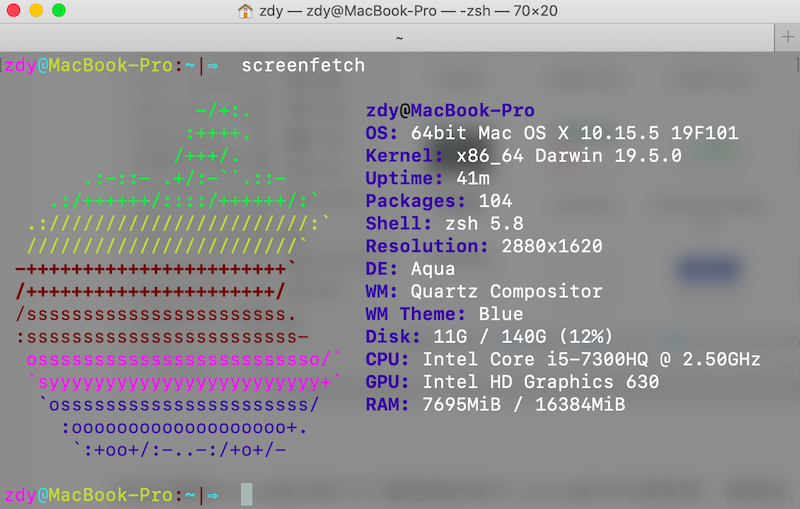Click the cursor block at the bottom prompt
The width and height of the screenshot is (800, 509).
[x=246, y=494]
